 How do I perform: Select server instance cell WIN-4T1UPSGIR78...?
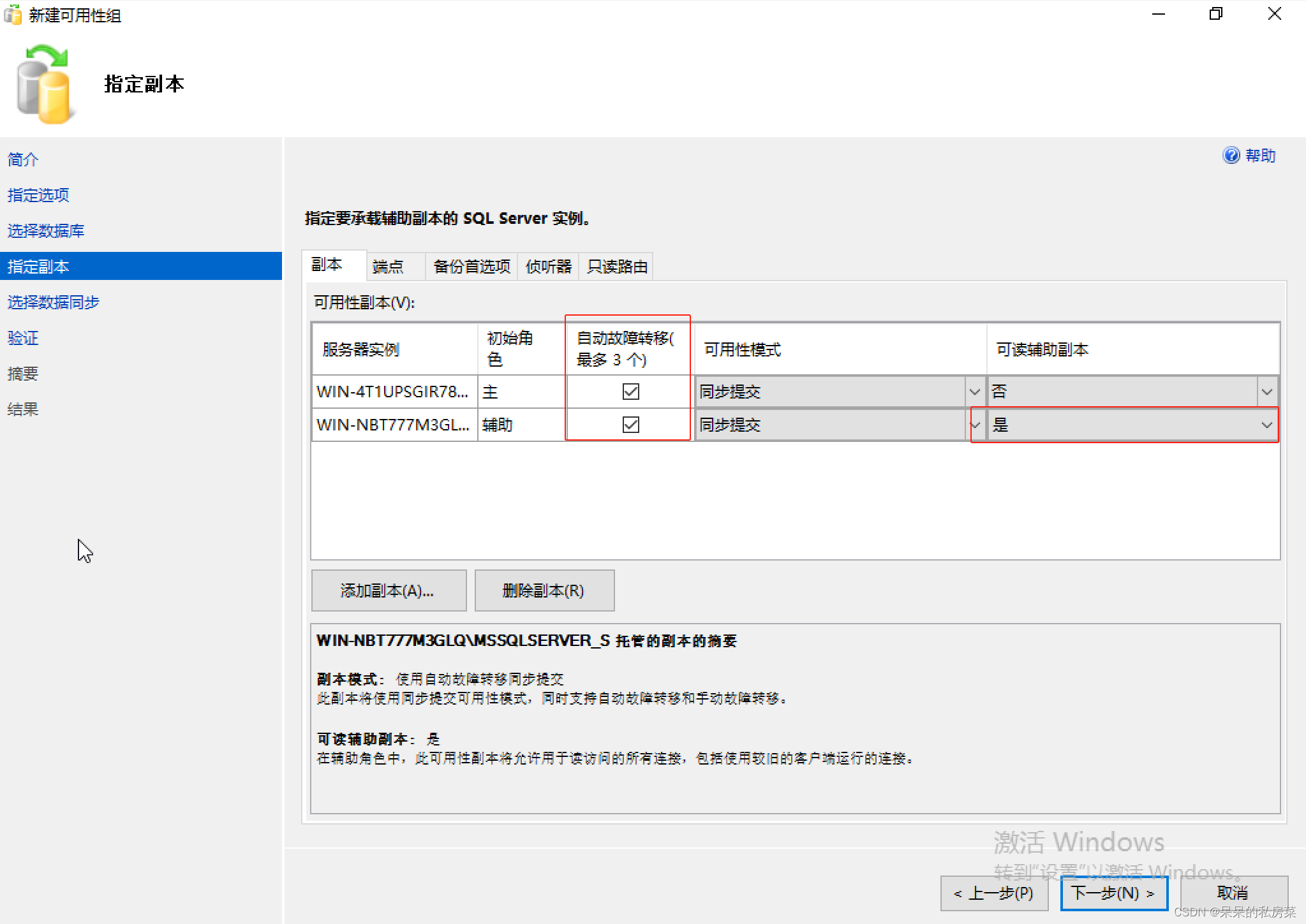(x=394, y=392)
